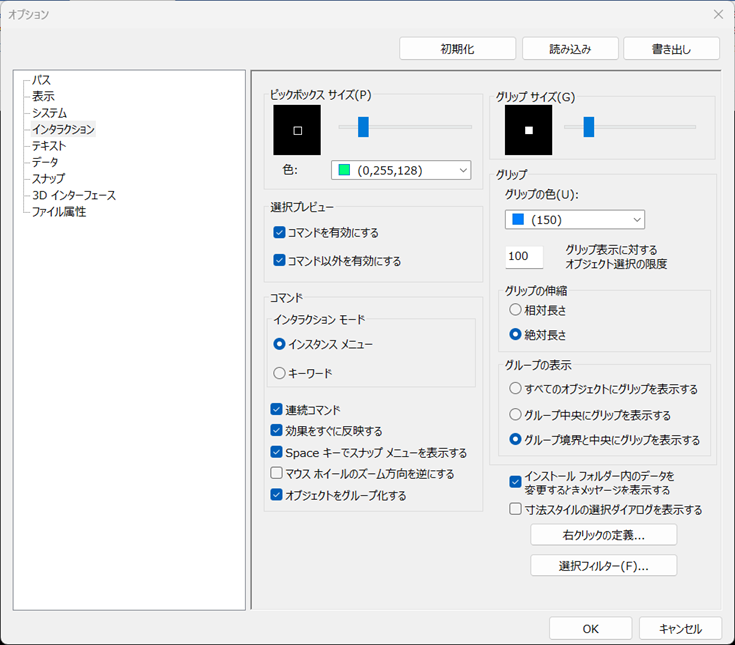Select システム in the left tree

pos(49,113)
